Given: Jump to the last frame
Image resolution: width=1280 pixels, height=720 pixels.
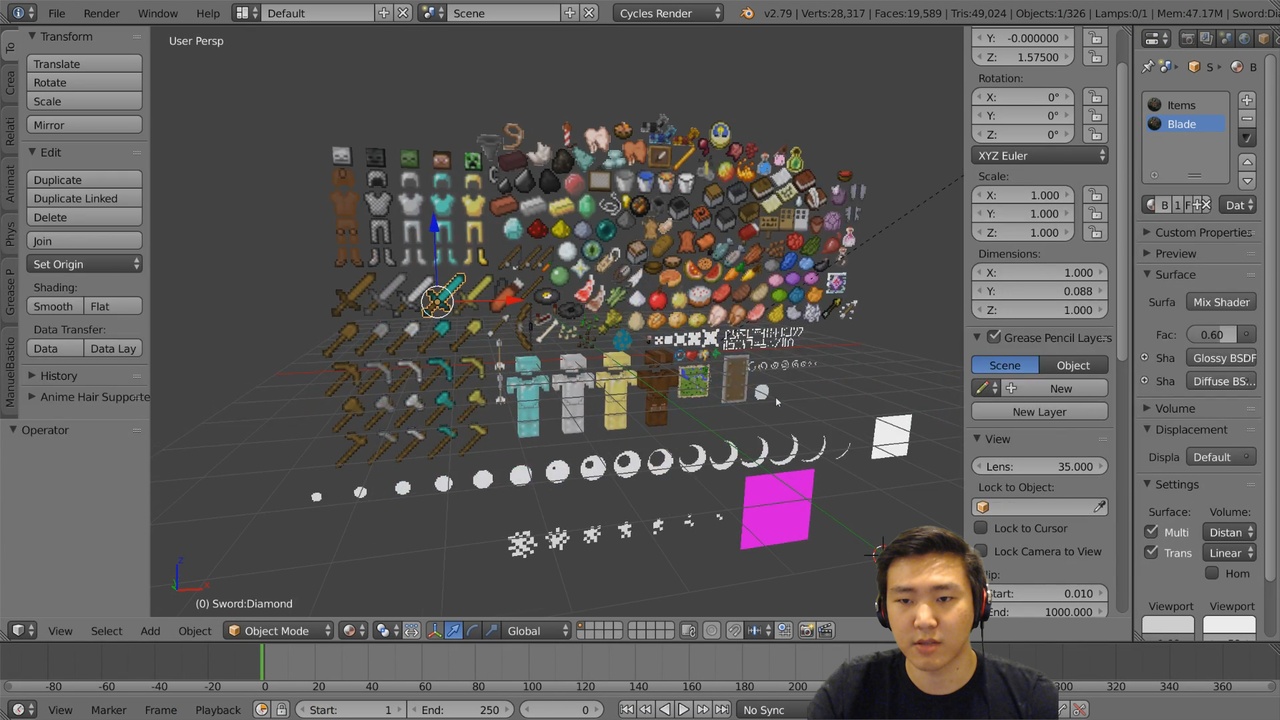Looking at the screenshot, I should pyautogui.click(x=722, y=709).
